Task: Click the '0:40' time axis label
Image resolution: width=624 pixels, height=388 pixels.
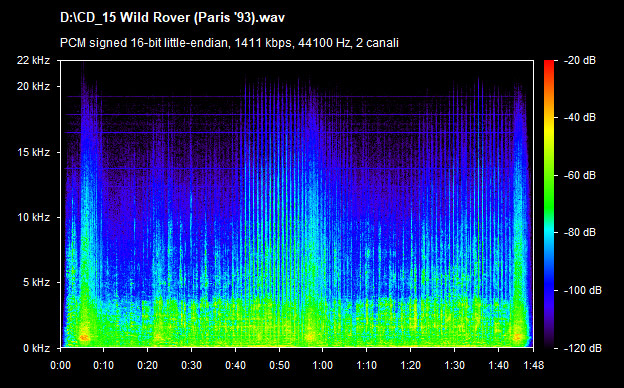Action: pyautogui.click(x=235, y=365)
